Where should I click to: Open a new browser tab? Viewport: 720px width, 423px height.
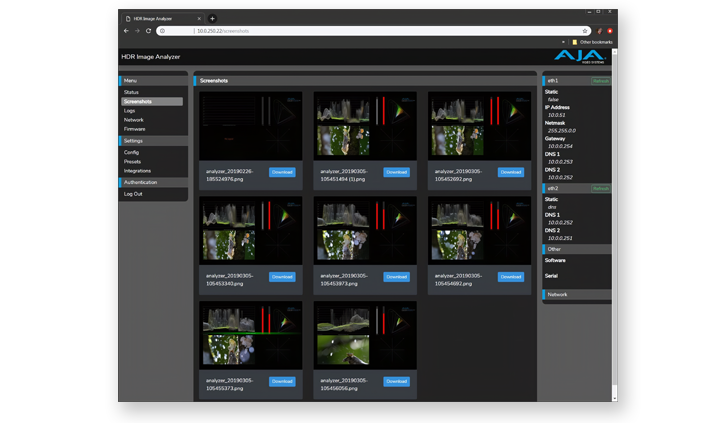coord(212,18)
